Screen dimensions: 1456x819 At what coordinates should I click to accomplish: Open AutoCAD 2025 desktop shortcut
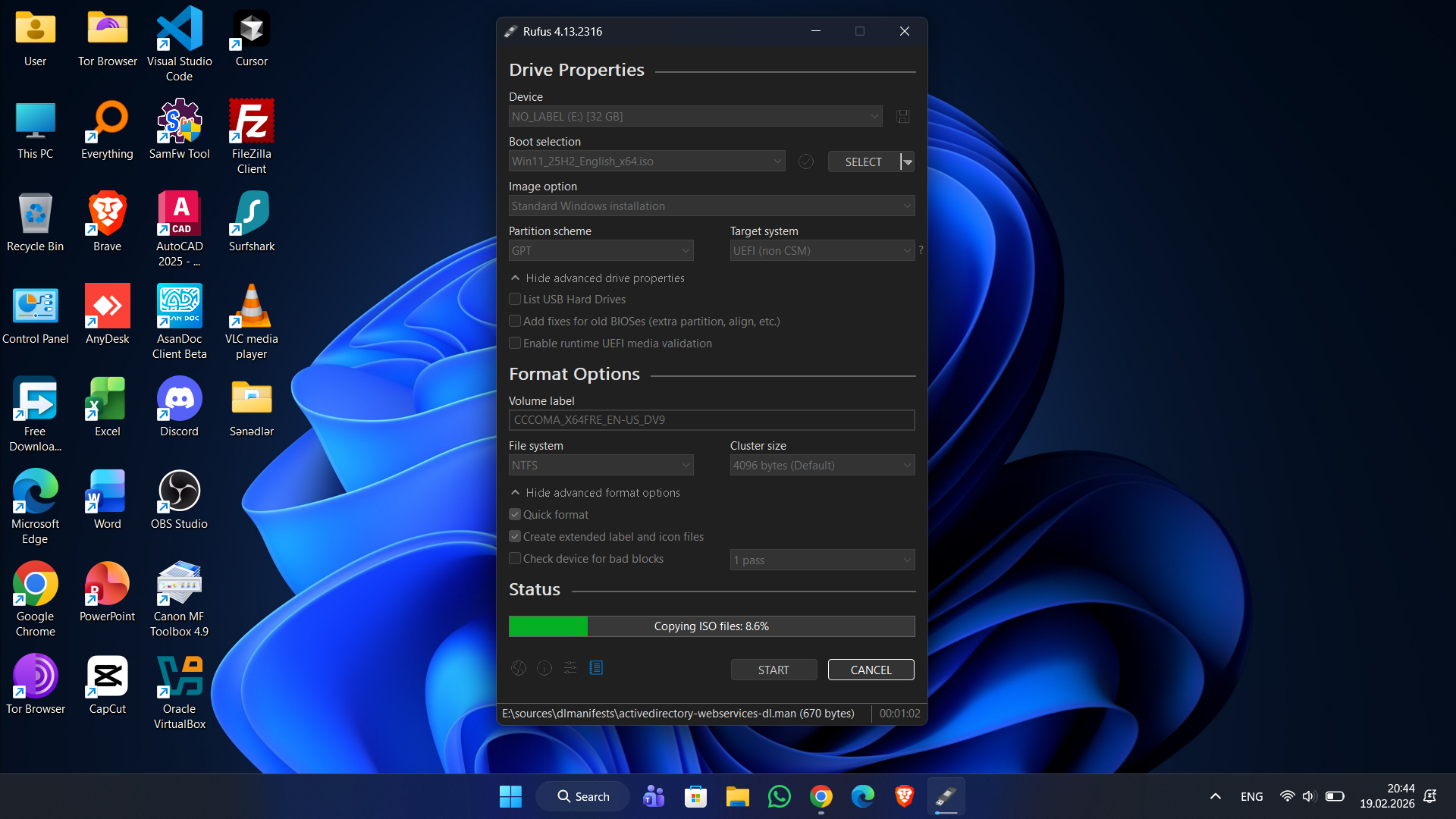click(179, 229)
